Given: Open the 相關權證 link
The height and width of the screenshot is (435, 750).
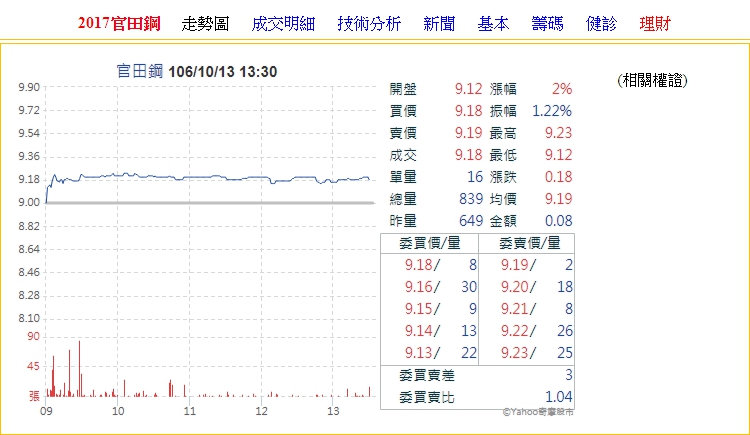Looking at the screenshot, I should pyautogui.click(x=653, y=80).
